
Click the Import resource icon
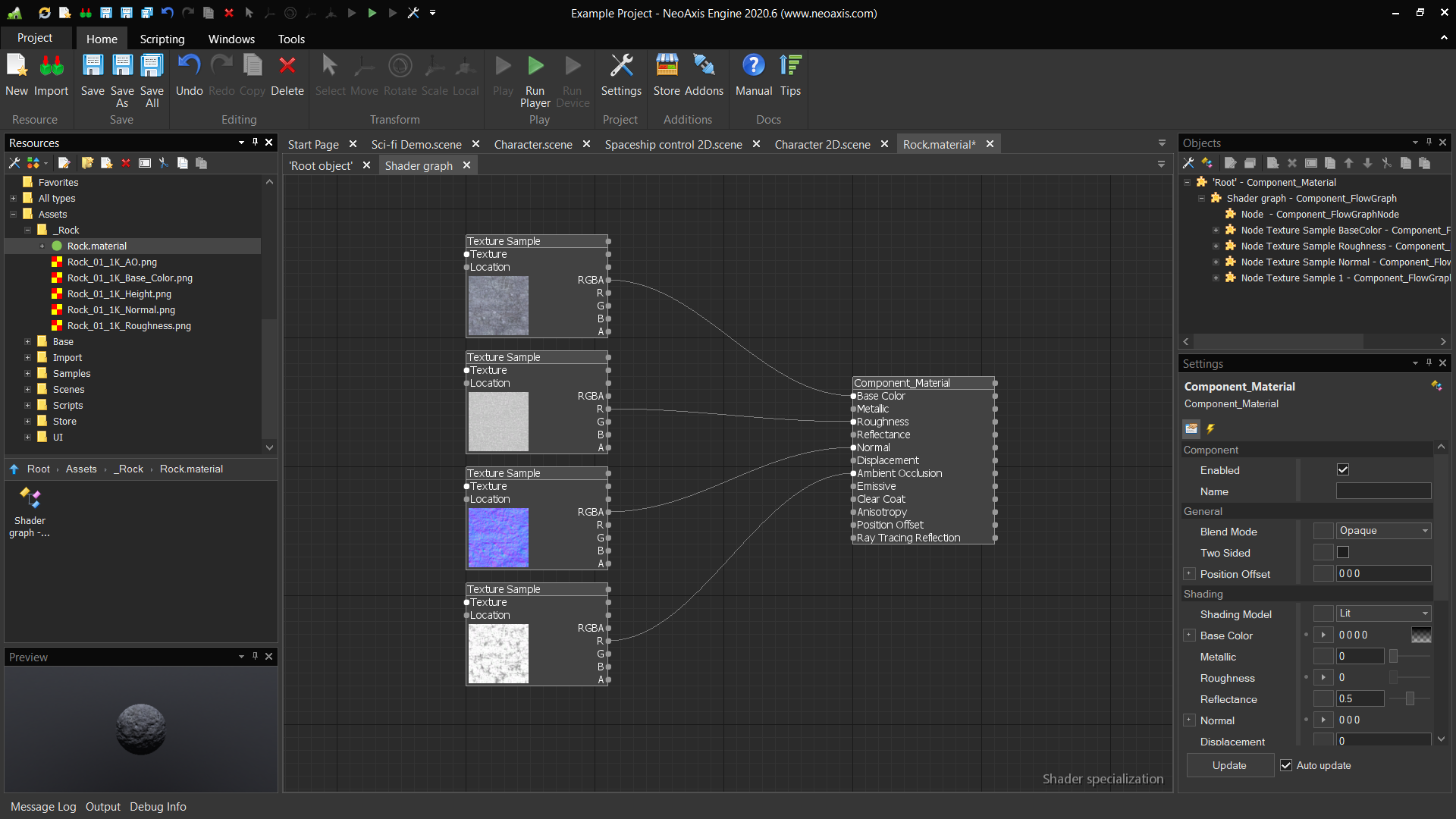(51, 66)
